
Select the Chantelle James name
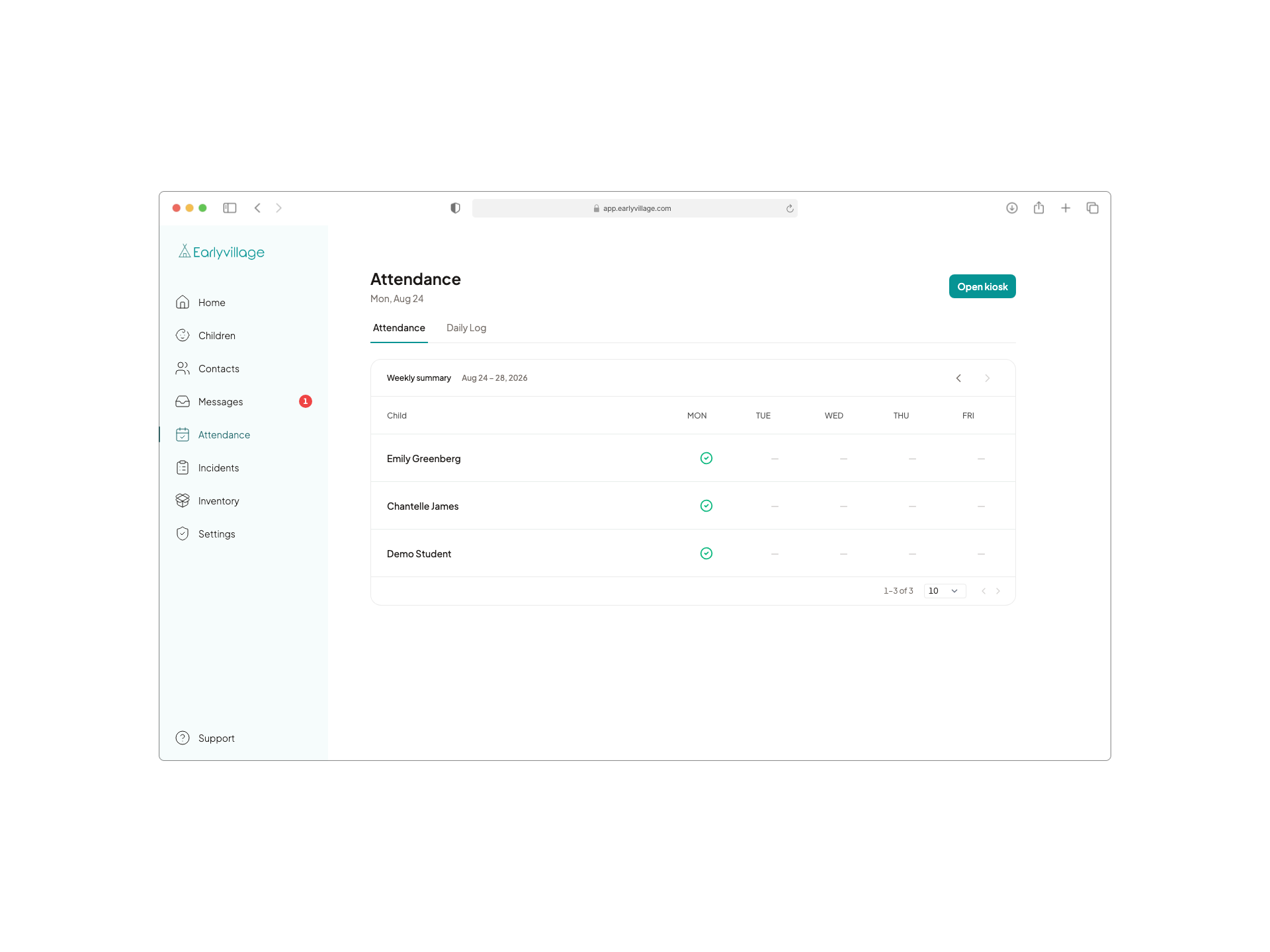[x=423, y=506]
